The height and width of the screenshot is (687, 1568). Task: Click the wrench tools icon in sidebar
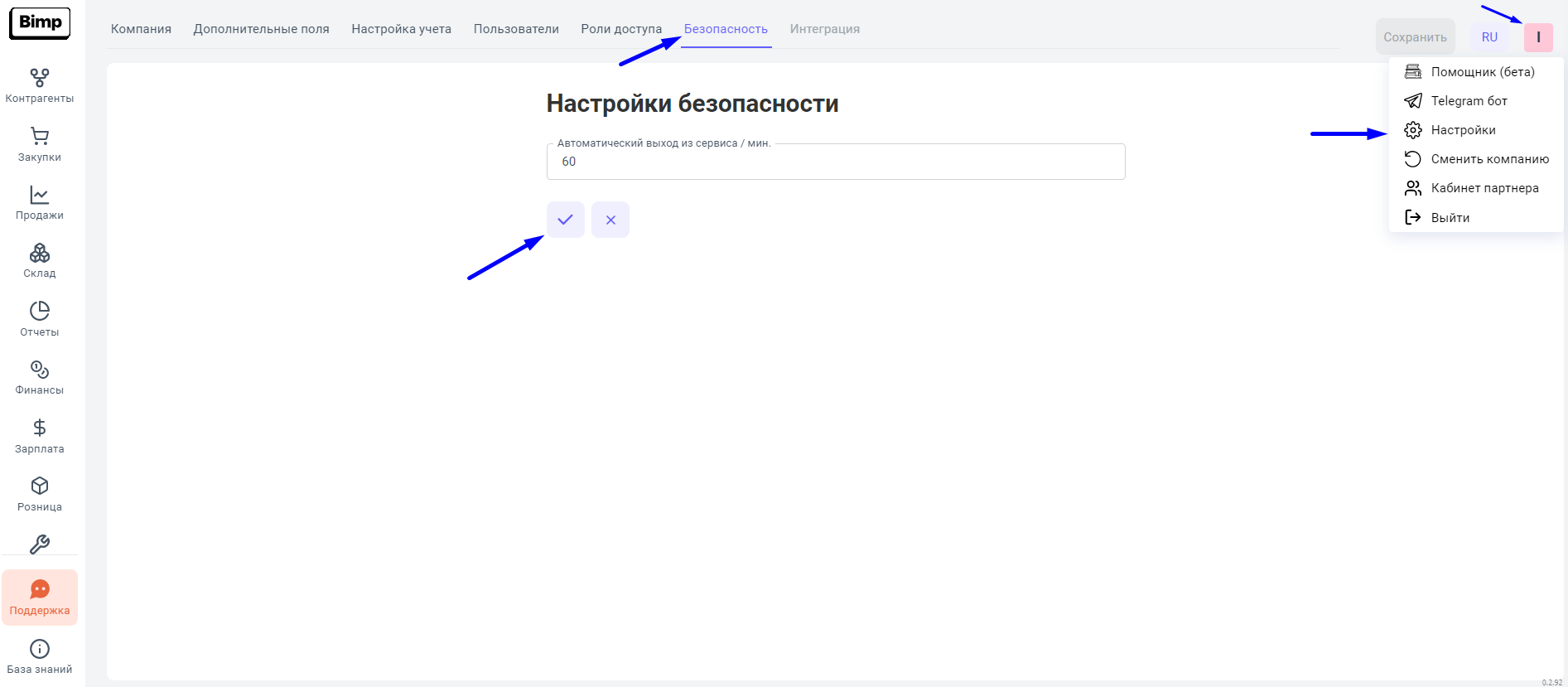coord(39,544)
